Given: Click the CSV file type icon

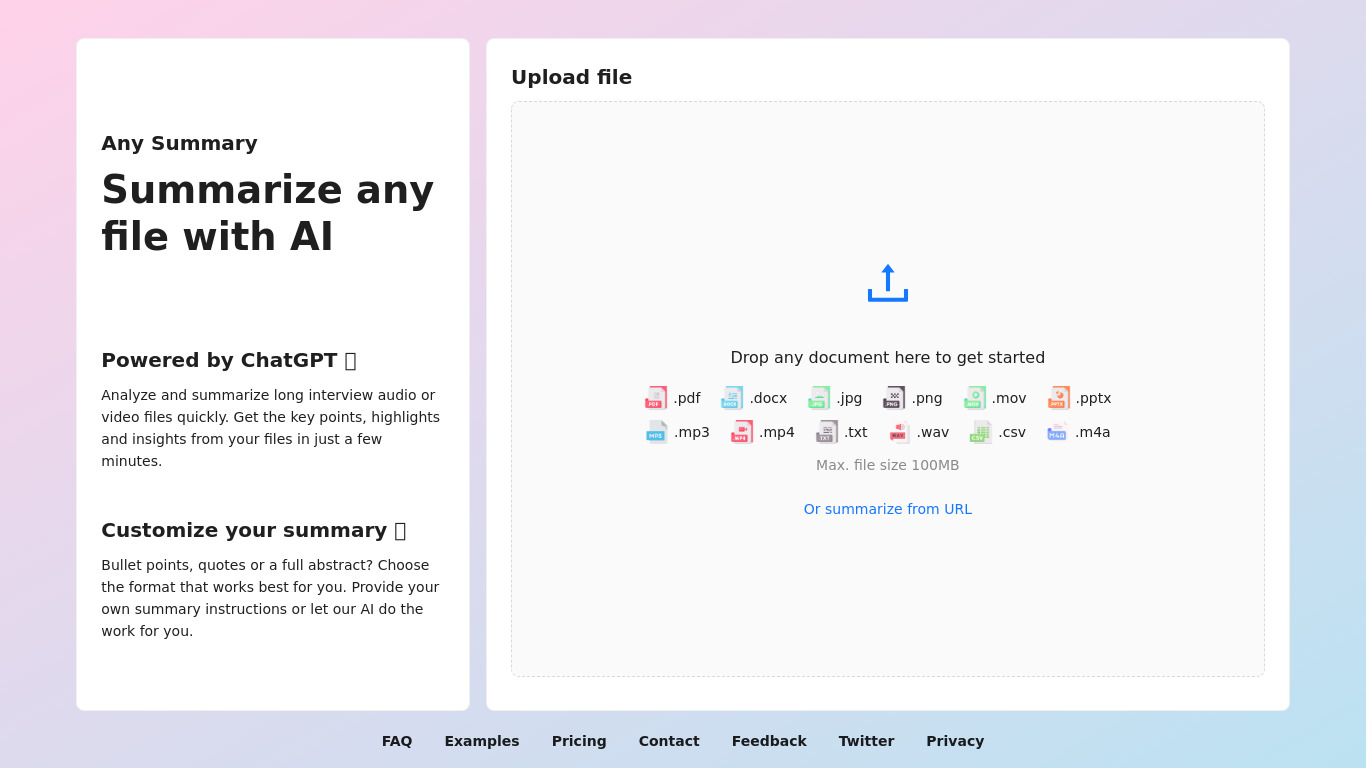Looking at the screenshot, I should coord(981,432).
